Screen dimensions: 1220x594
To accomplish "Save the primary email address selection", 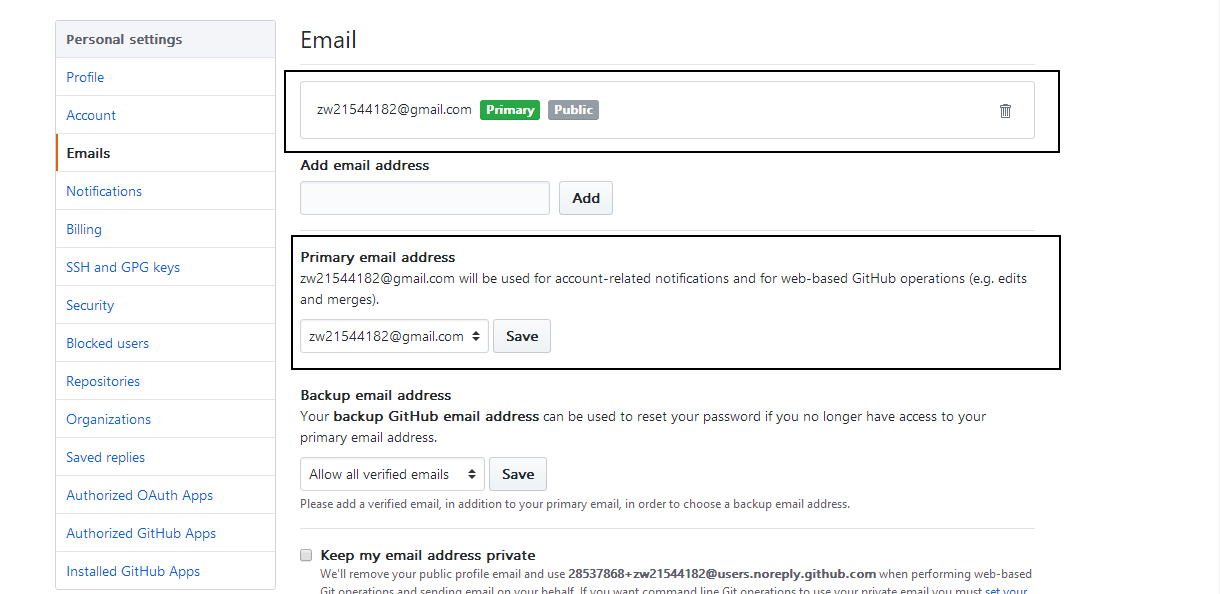I will [522, 337].
